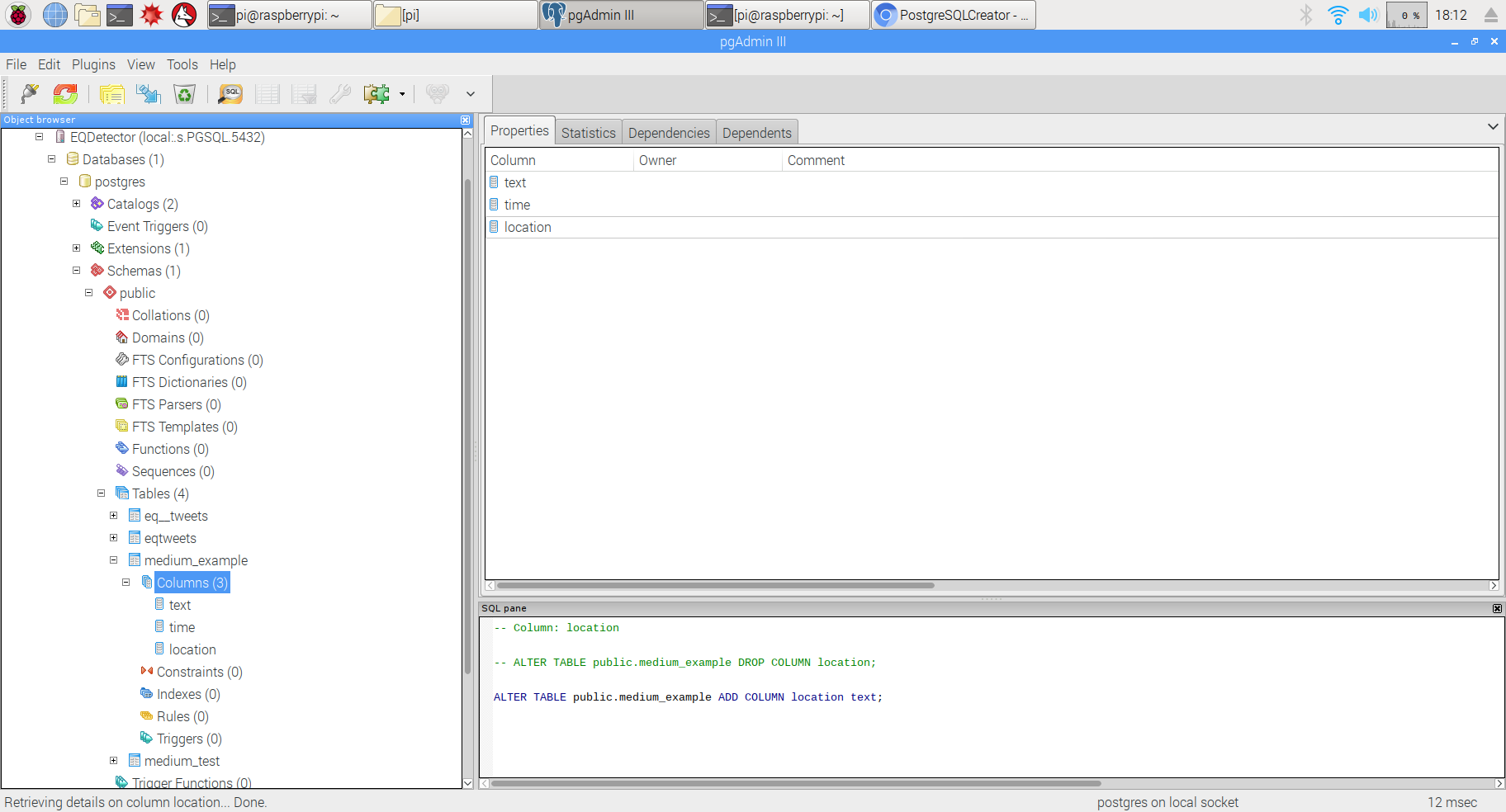This screenshot has width=1506, height=812.
Task: Expand the eq__tweets table
Action: click(x=113, y=516)
